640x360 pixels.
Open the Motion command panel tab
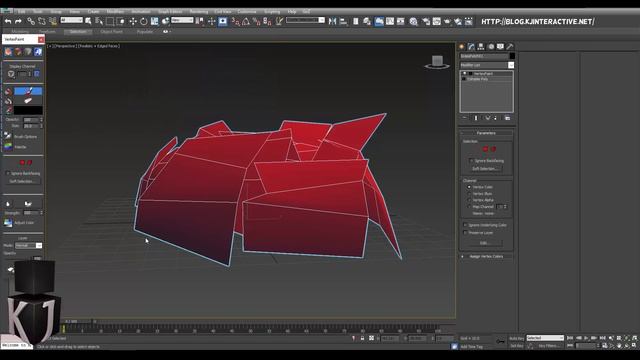(x=491, y=47)
